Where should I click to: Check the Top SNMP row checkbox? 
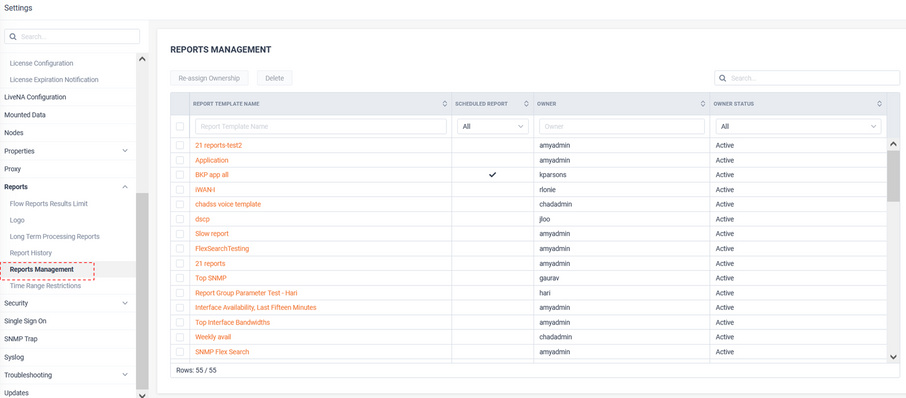[x=180, y=278]
